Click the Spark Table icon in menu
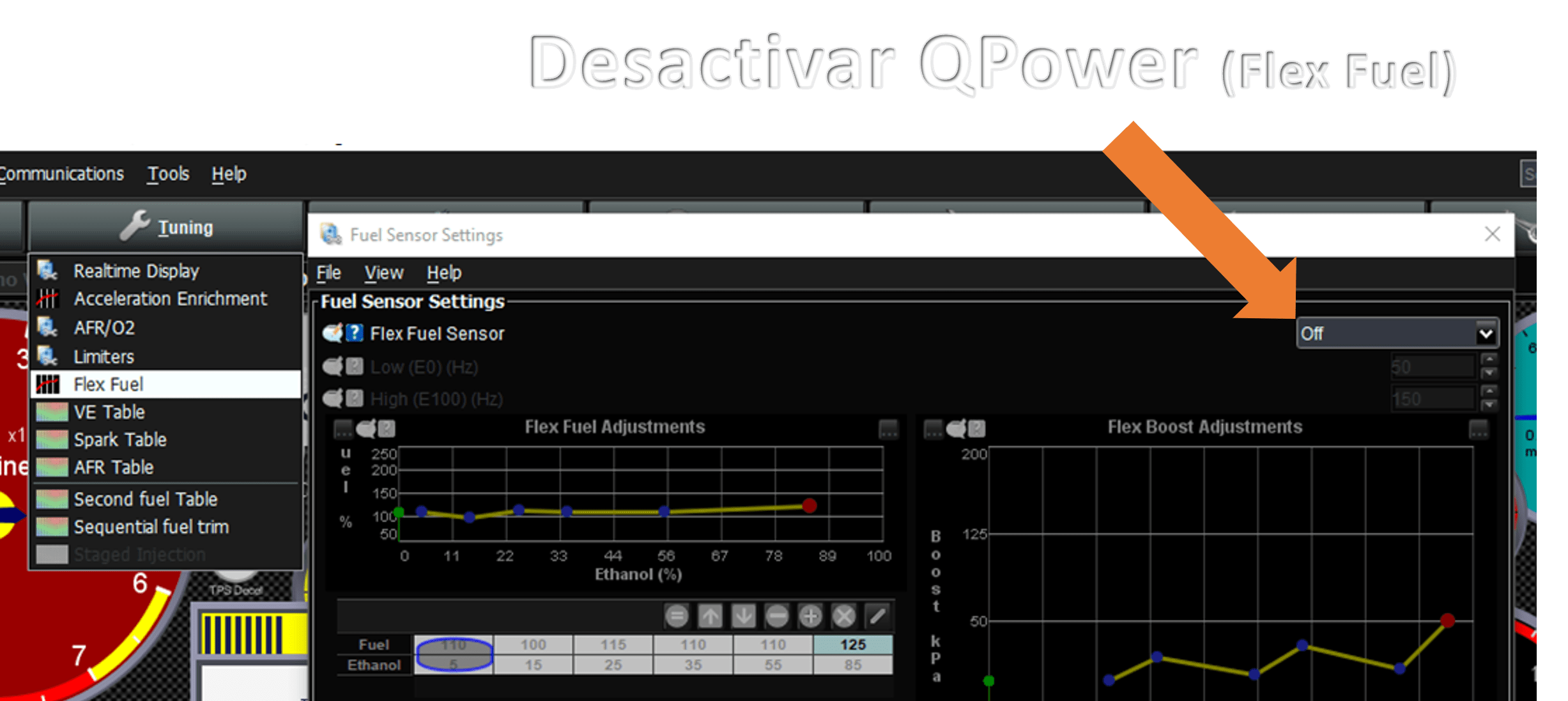1568x701 pixels. (x=52, y=440)
